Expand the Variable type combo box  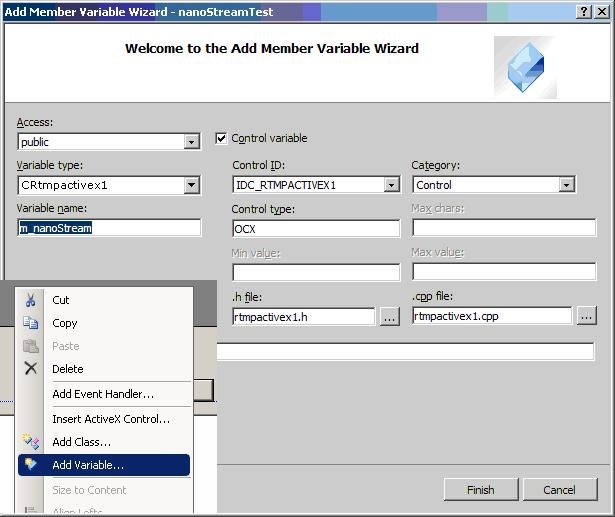pos(192,185)
